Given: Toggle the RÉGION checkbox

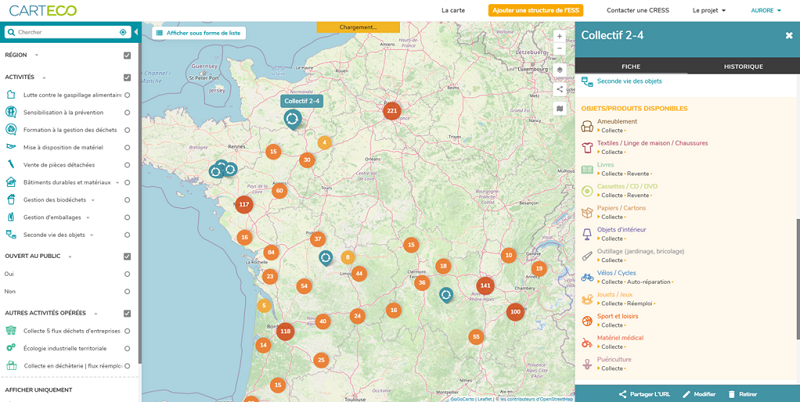Looking at the screenshot, I should click(127, 55).
